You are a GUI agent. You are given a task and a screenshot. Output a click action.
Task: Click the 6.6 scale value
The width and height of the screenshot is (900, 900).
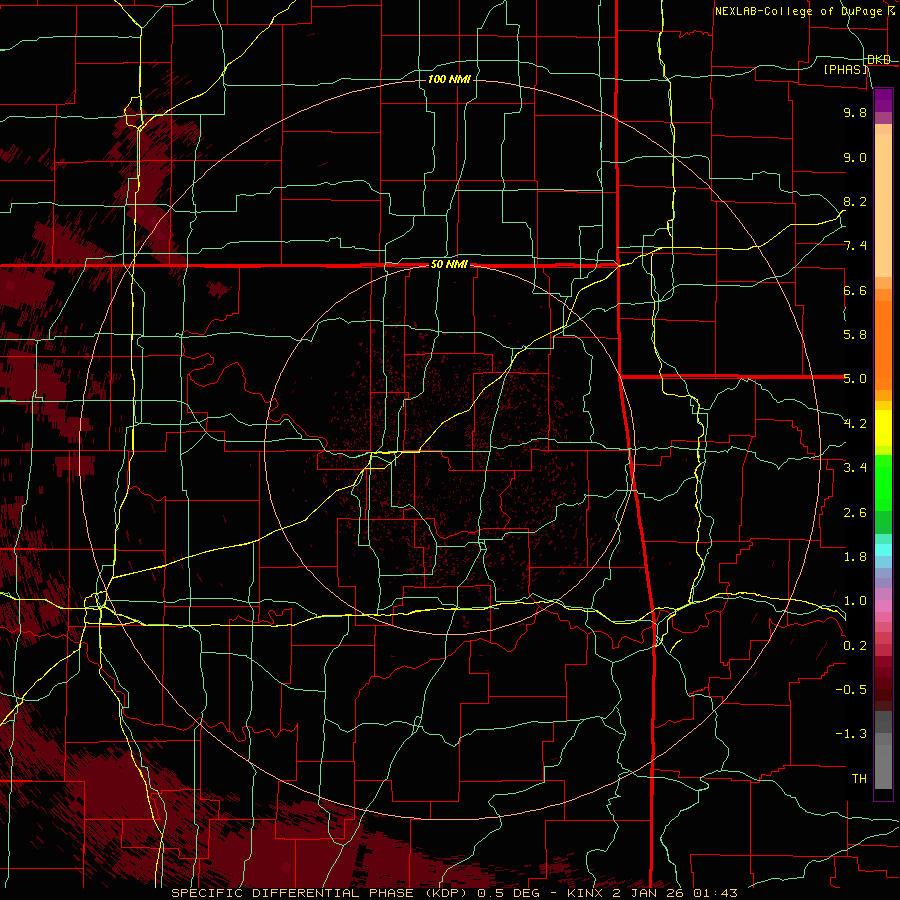click(855, 290)
